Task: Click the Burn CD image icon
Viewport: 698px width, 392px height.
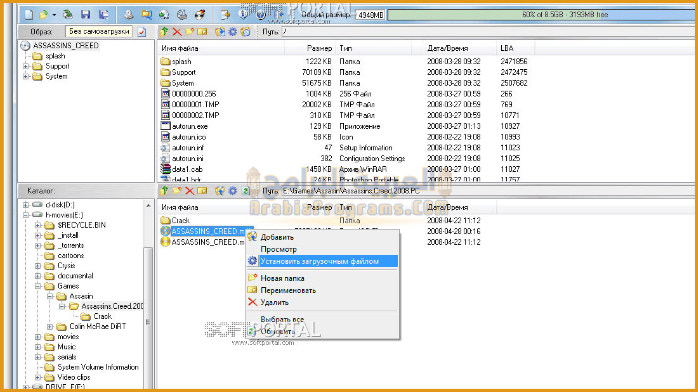Action: coord(200,15)
